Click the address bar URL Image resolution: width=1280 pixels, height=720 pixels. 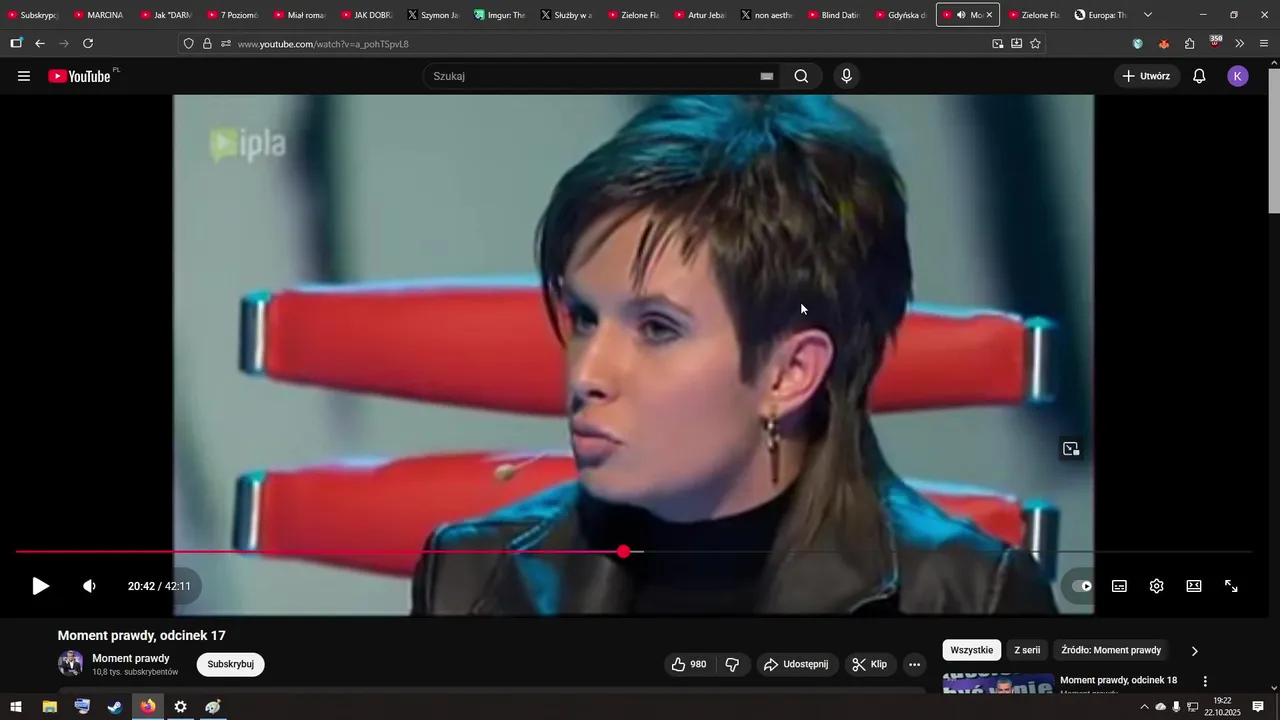click(323, 44)
